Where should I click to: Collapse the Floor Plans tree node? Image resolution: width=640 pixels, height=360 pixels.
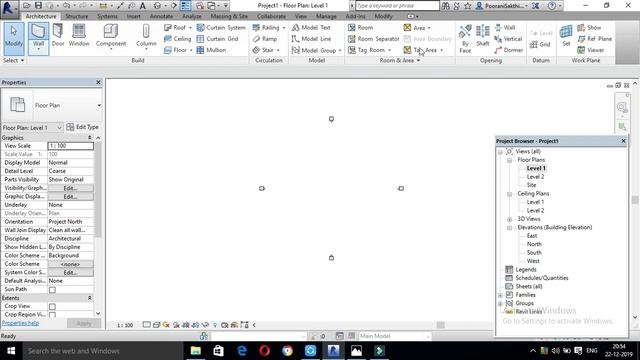(x=509, y=160)
